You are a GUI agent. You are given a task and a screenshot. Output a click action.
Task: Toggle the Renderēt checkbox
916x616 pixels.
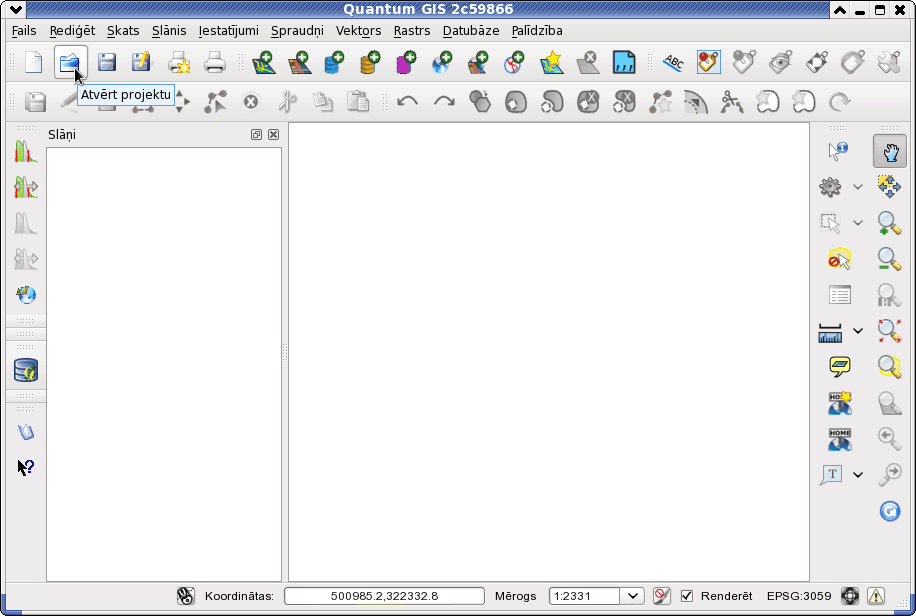coord(687,596)
